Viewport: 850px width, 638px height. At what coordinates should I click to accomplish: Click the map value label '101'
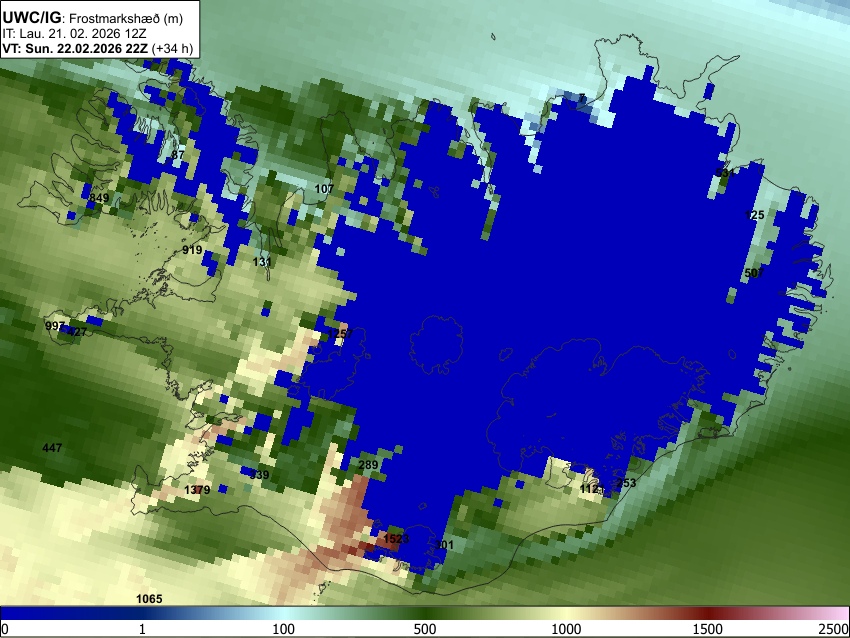pyautogui.click(x=444, y=545)
